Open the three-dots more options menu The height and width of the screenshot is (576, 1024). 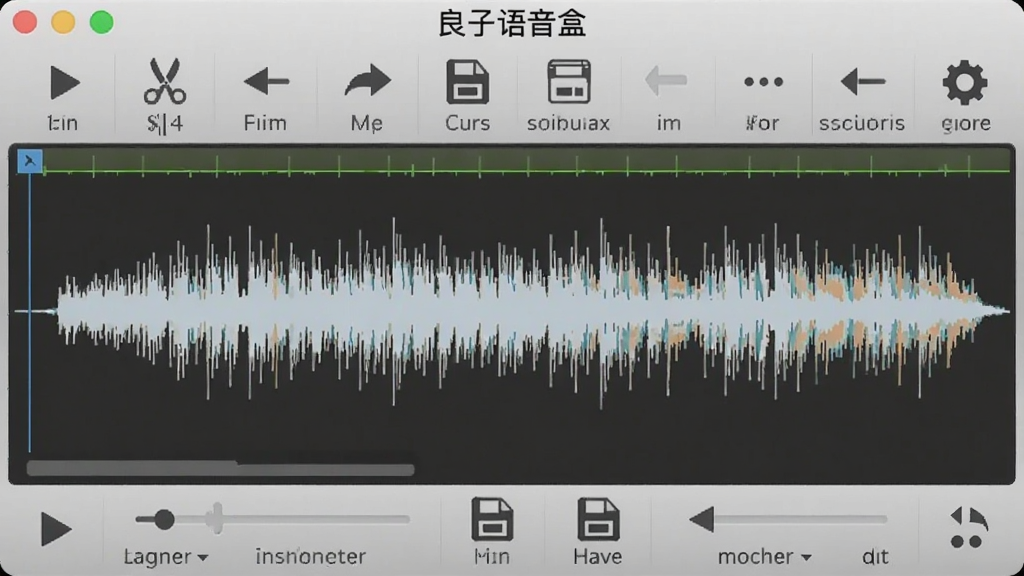[763, 82]
